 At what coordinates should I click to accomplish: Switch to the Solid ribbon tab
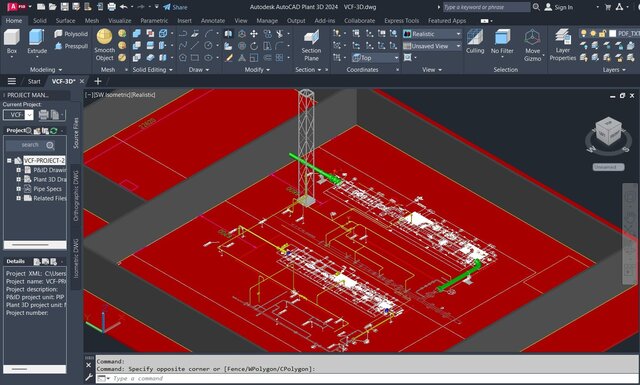[x=40, y=20]
